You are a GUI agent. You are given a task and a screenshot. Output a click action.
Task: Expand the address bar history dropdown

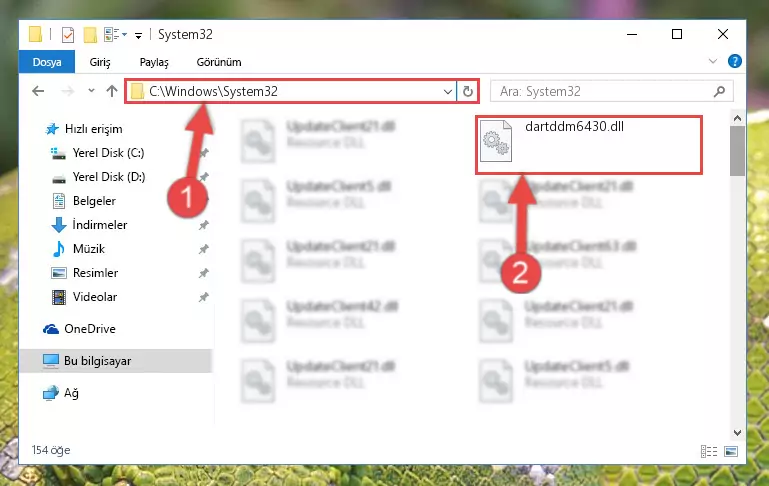[447, 92]
